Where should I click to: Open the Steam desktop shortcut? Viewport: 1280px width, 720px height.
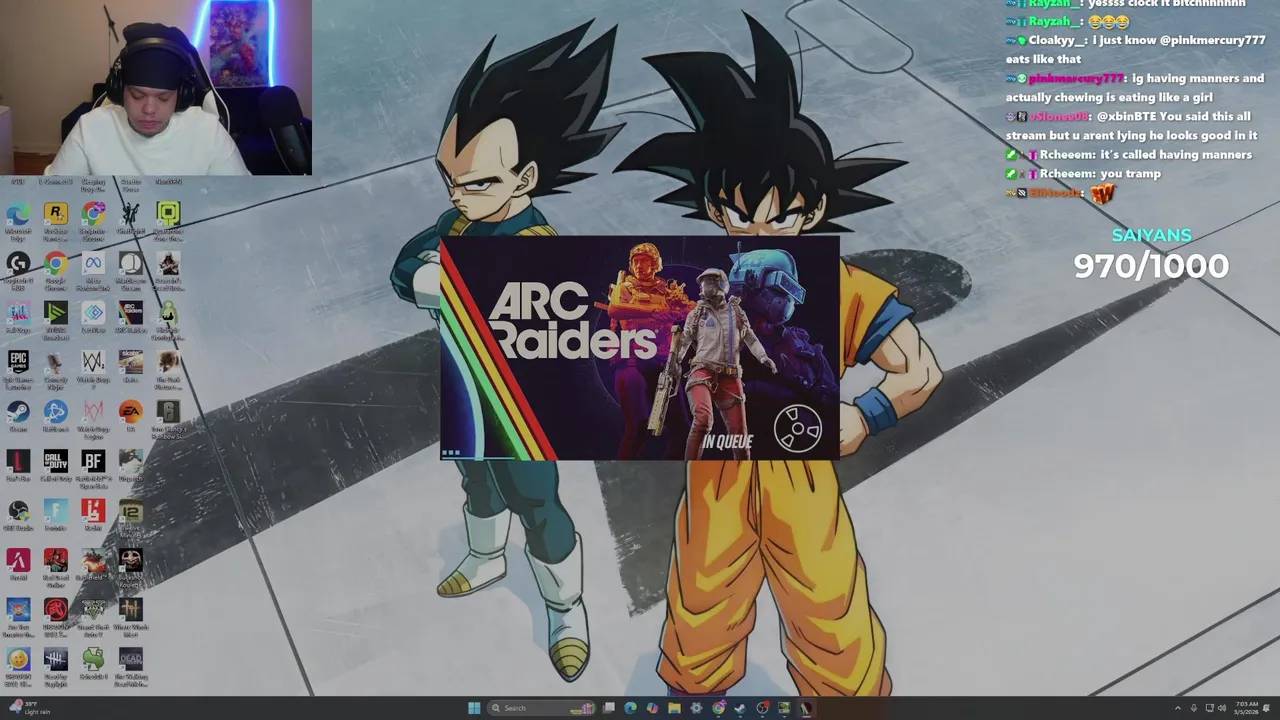[17, 417]
